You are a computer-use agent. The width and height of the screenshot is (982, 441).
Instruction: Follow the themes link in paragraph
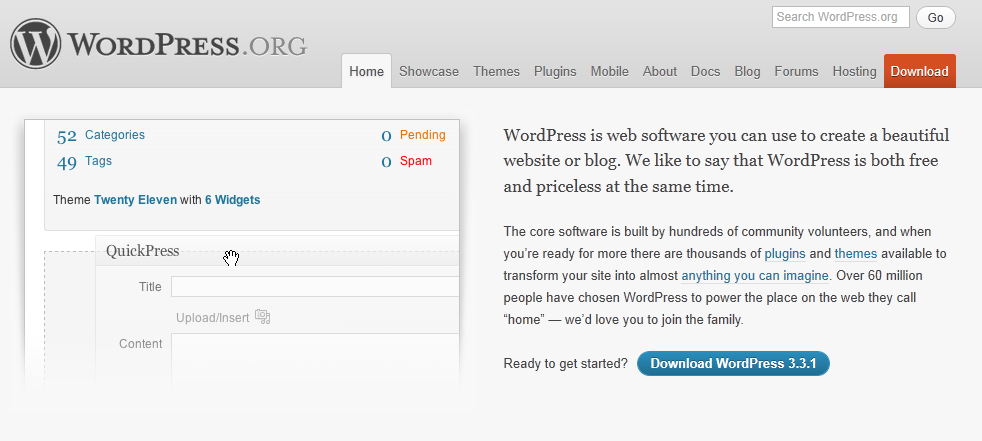[855, 254]
